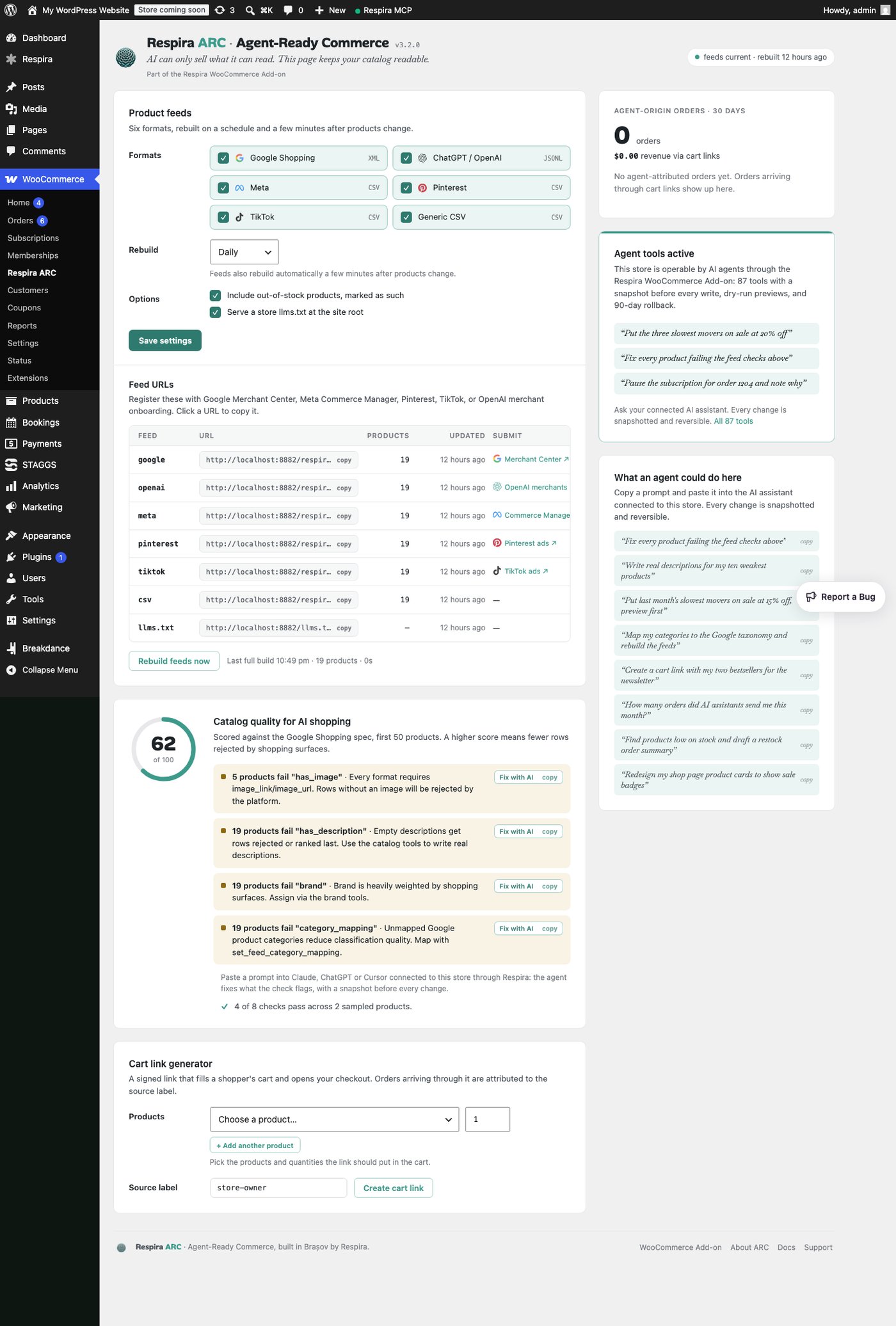Screen dimensions: 896x1326
Task: Open the Dashboard sidebar icon
Action: [11, 38]
